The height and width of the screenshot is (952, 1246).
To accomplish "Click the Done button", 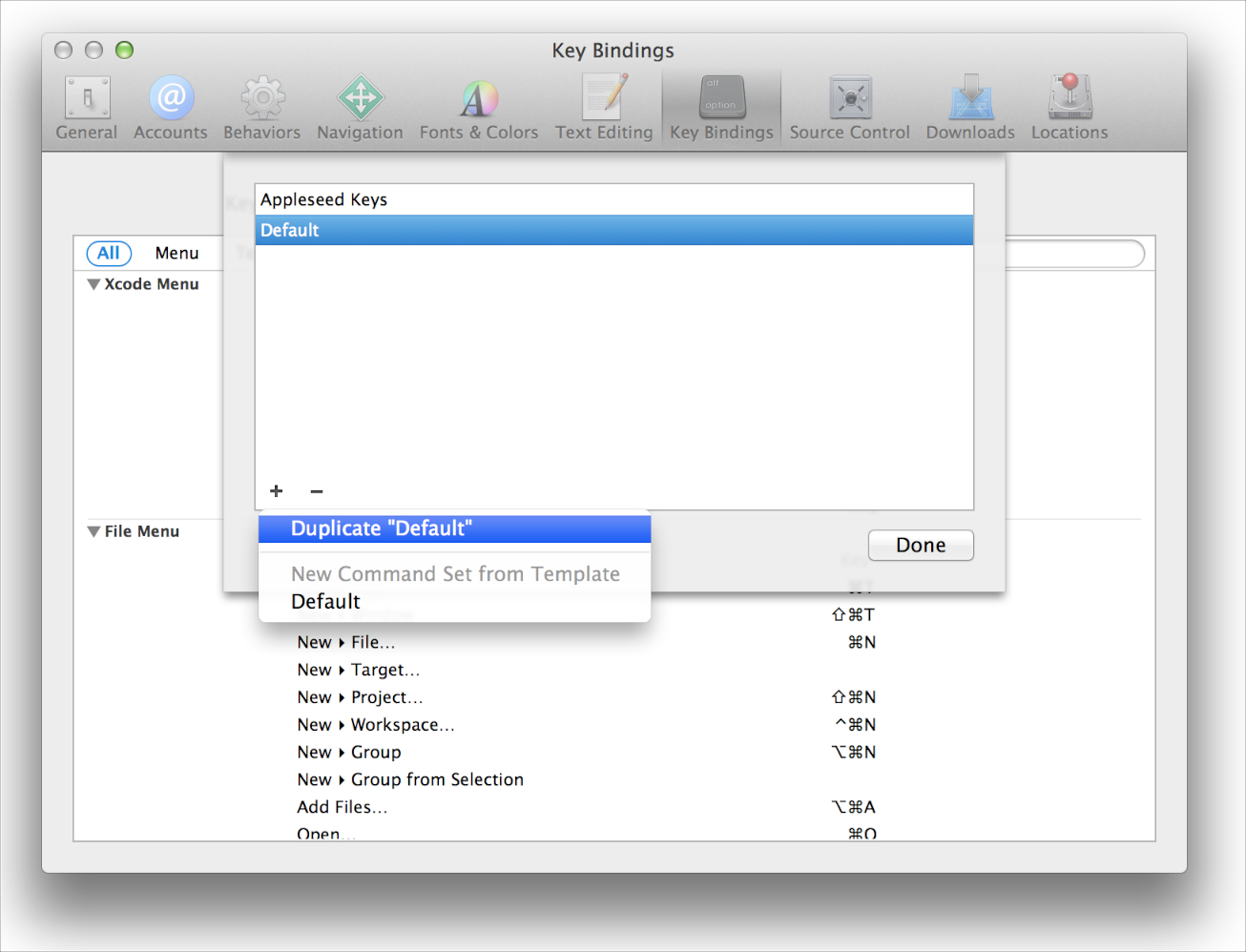I will click(x=921, y=546).
